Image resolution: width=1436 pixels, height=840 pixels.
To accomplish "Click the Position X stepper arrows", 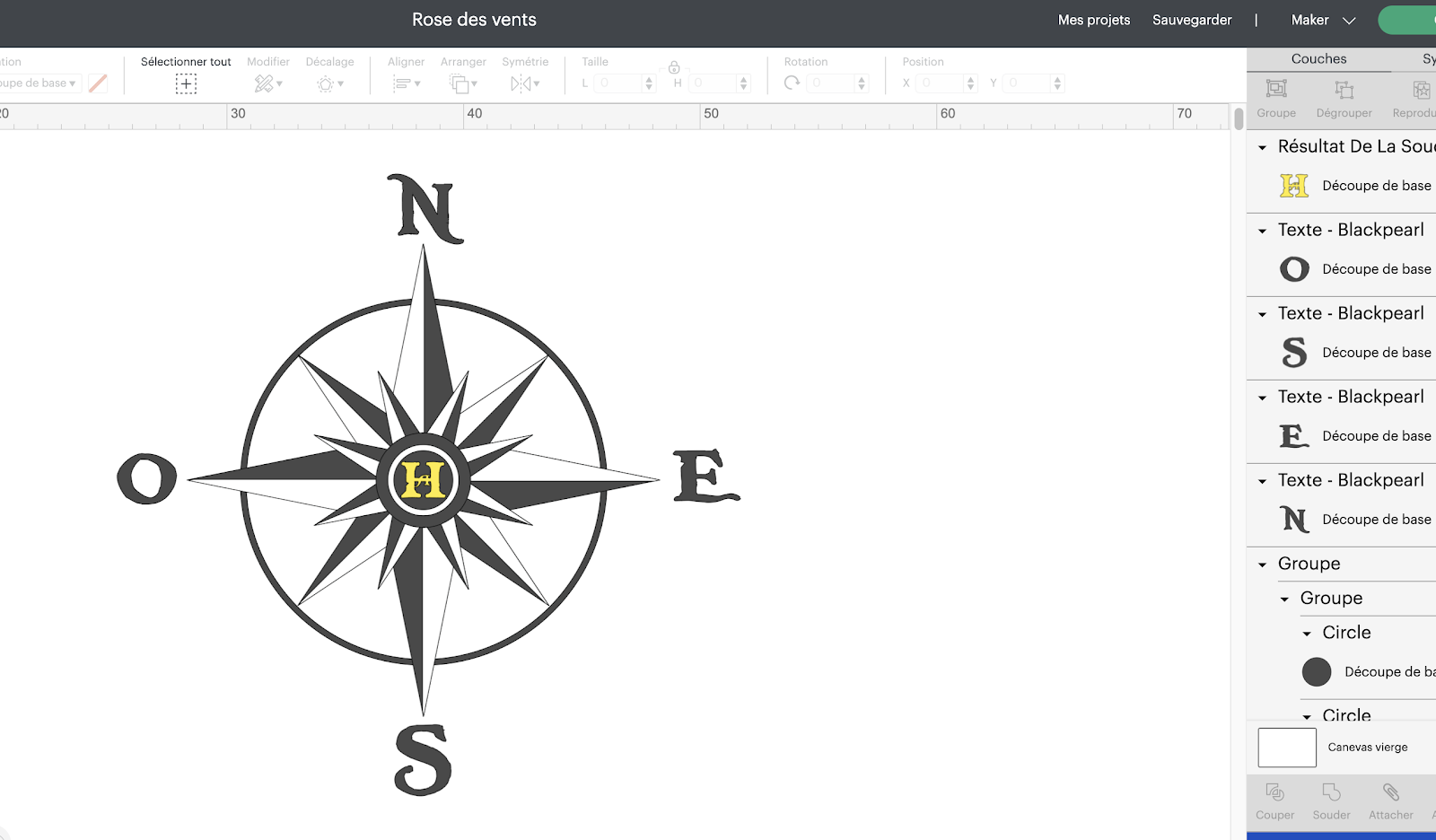I will pos(970,83).
